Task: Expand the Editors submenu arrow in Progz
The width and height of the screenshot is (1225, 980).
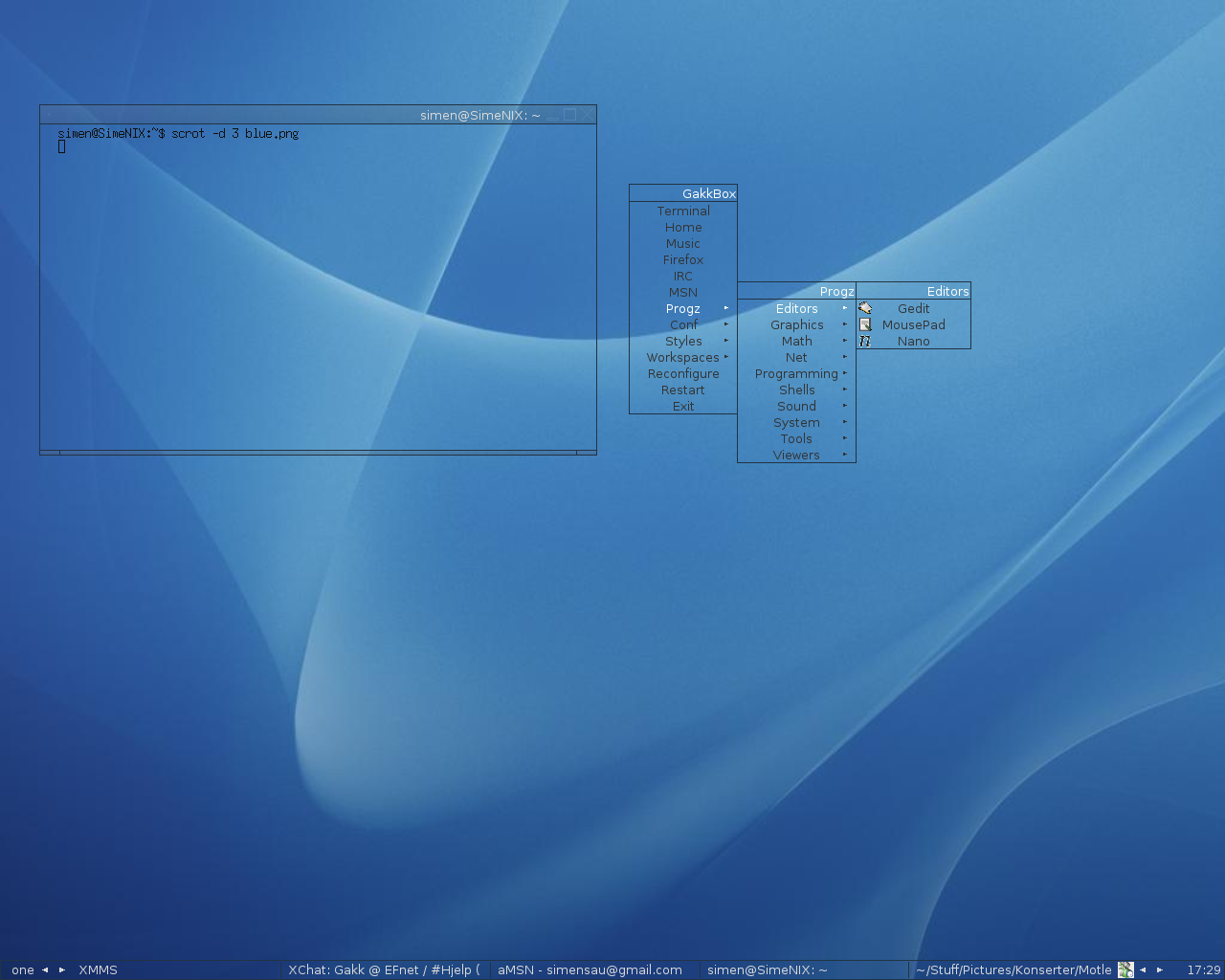Action: [845, 308]
